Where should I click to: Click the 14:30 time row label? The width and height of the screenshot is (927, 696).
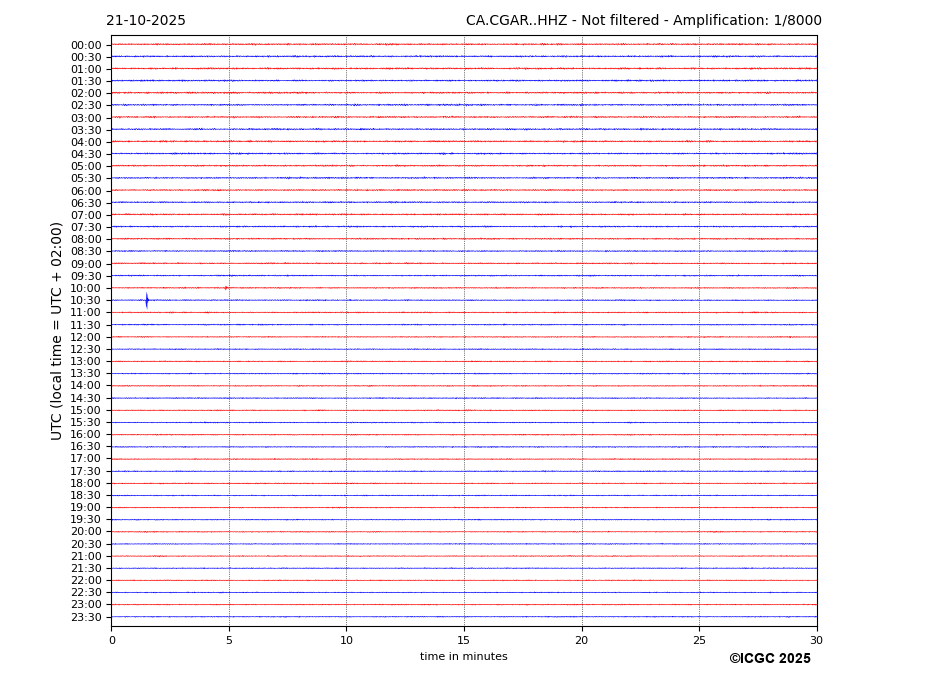86,398
